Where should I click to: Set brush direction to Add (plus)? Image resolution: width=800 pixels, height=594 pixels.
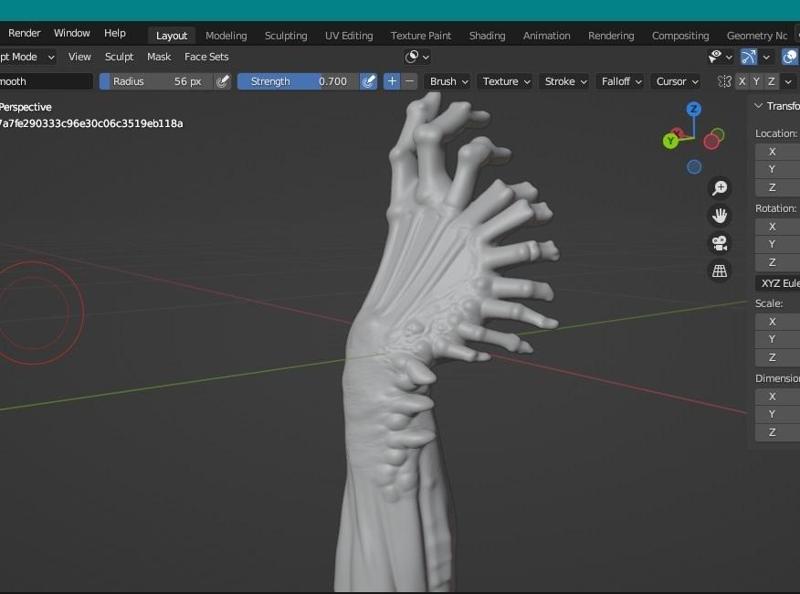click(392, 81)
